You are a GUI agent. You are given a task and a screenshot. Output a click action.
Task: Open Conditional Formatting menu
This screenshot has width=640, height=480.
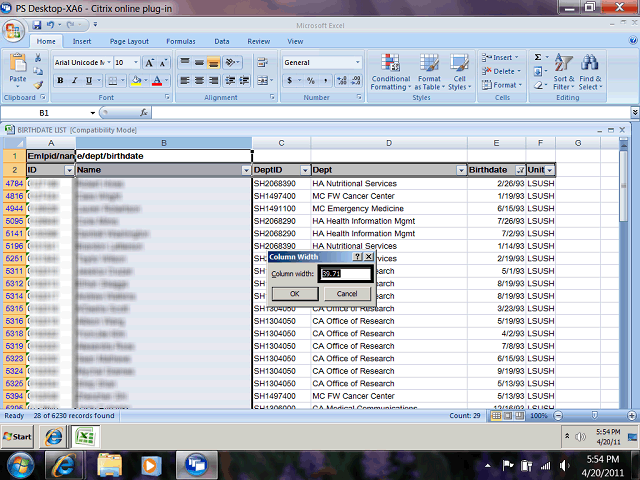tap(390, 72)
